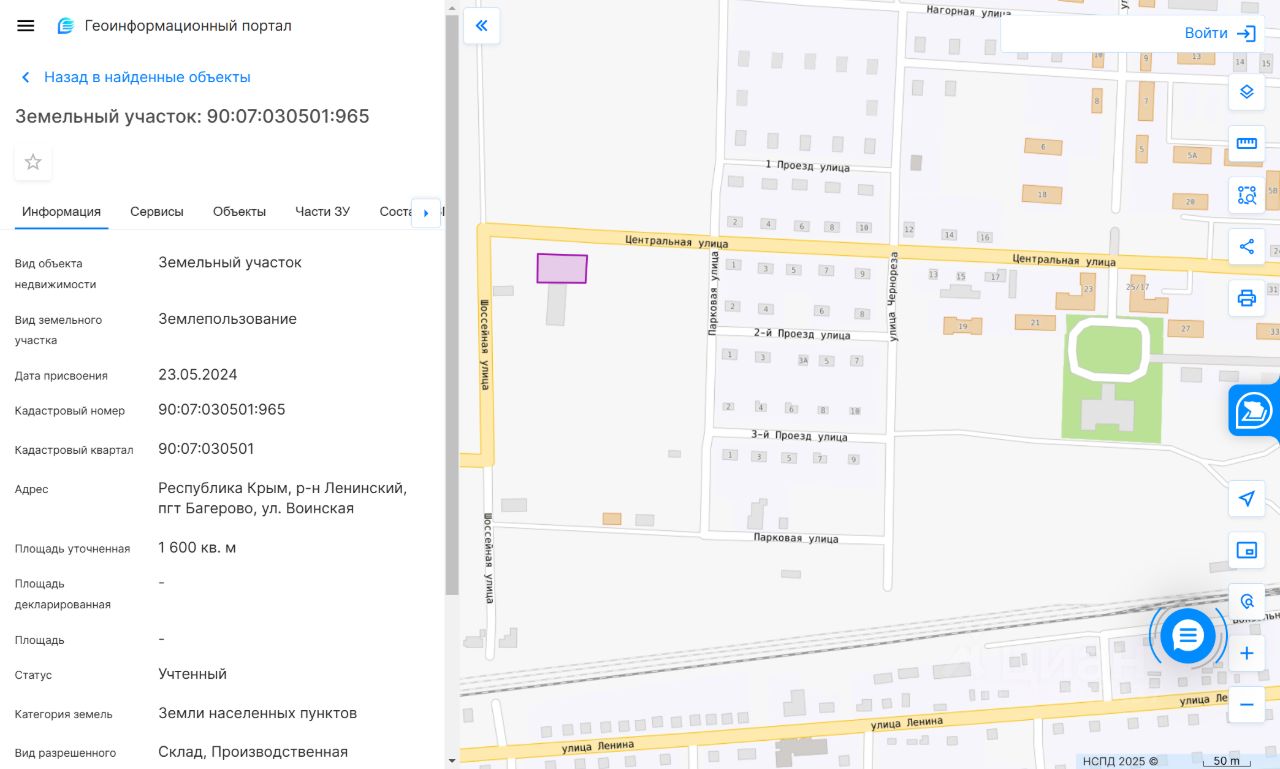The image size is (1280, 769).
Task: Open the chat support bubble
Action: pyautogui.click(x=1187, y=635)
